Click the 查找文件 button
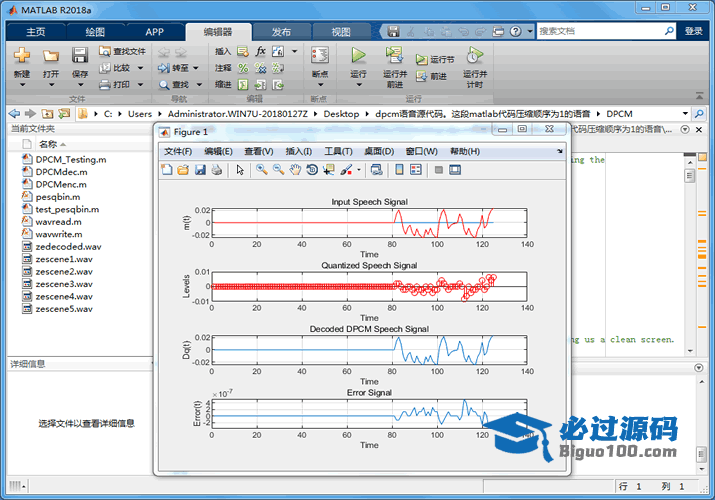This screenshot has height=500, width=715. (x=123, y=51)
